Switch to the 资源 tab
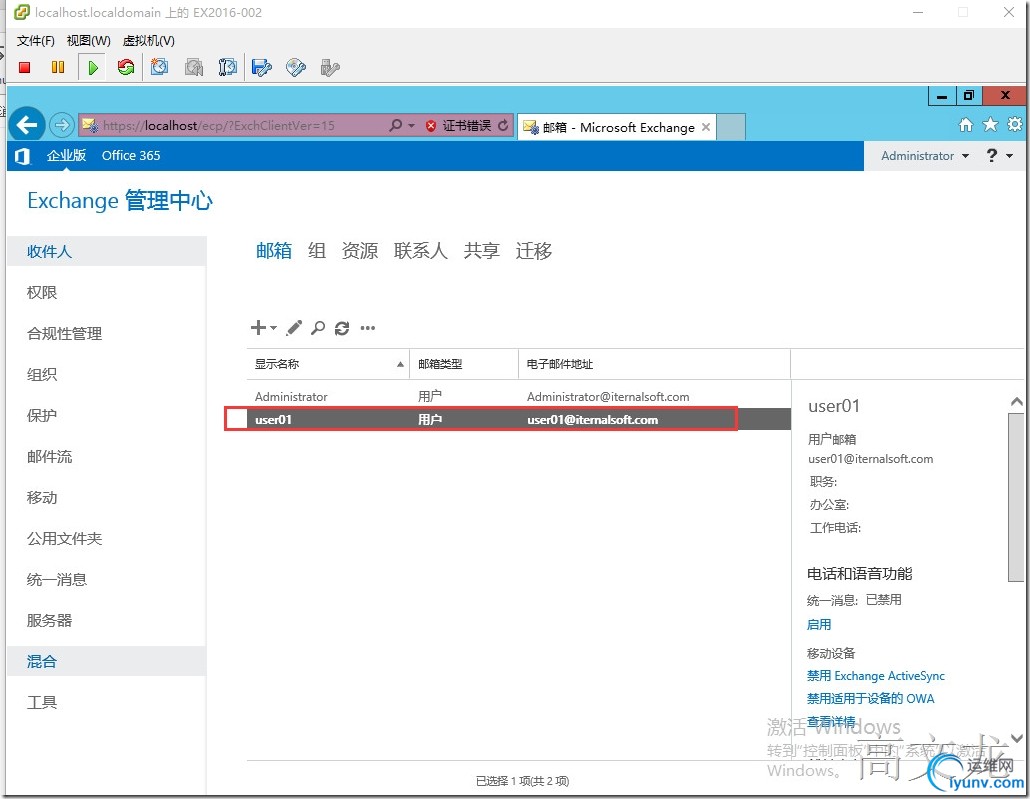Image resolution: width=1030 pixels, height=799 pixels. pos(359,250)
